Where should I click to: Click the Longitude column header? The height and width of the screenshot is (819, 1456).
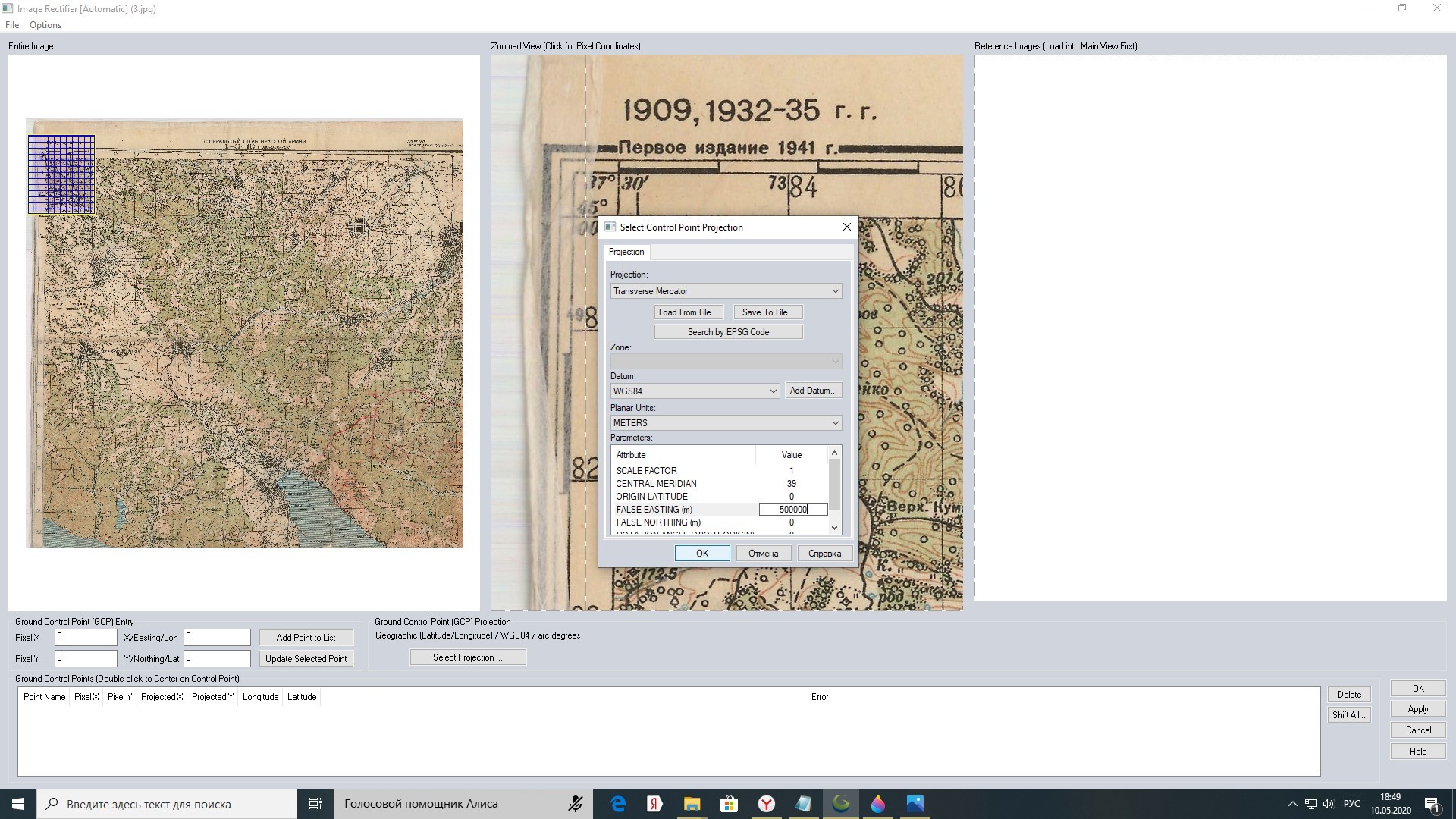point(260,697)
